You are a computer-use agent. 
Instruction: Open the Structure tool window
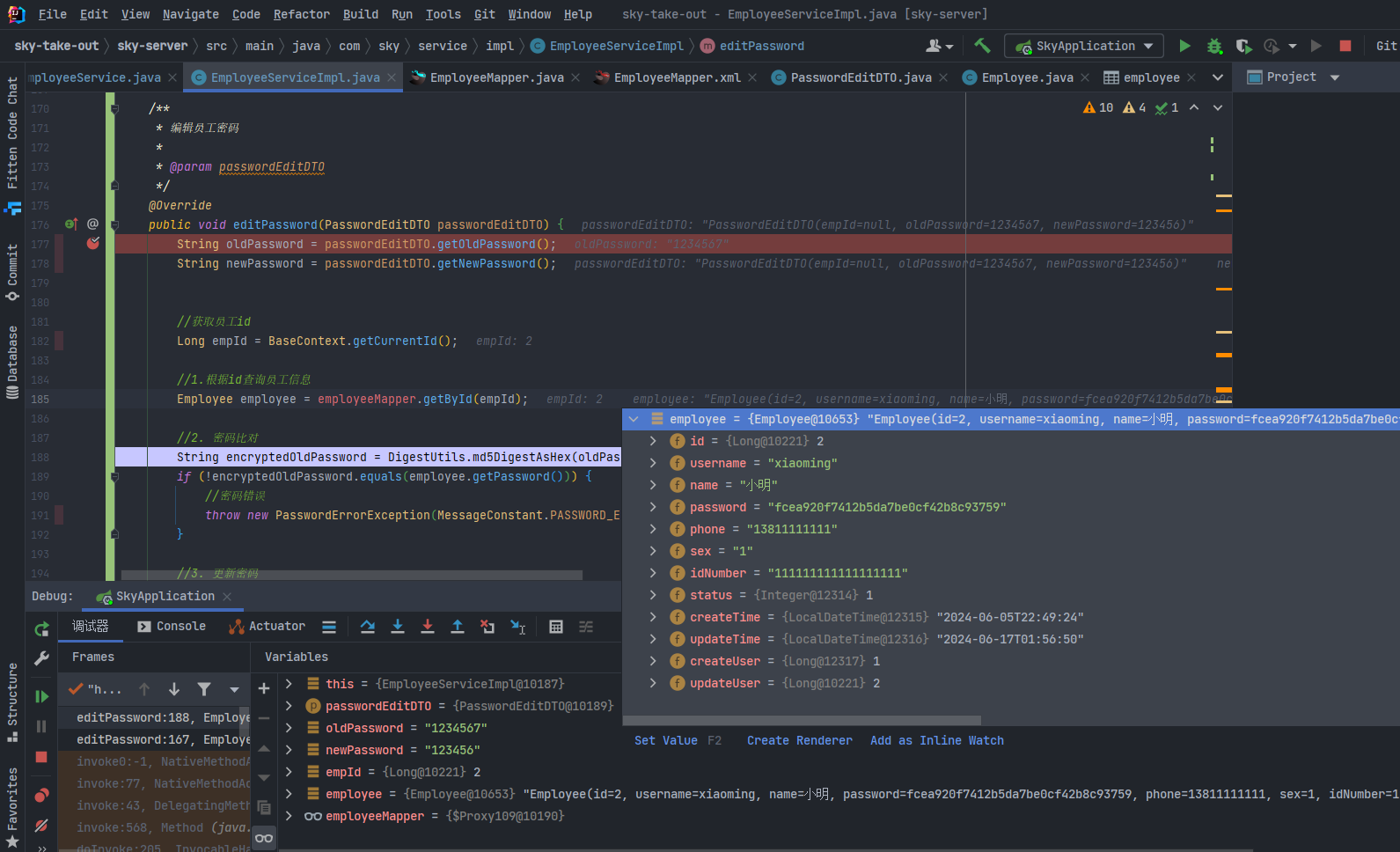pos(12,702)
